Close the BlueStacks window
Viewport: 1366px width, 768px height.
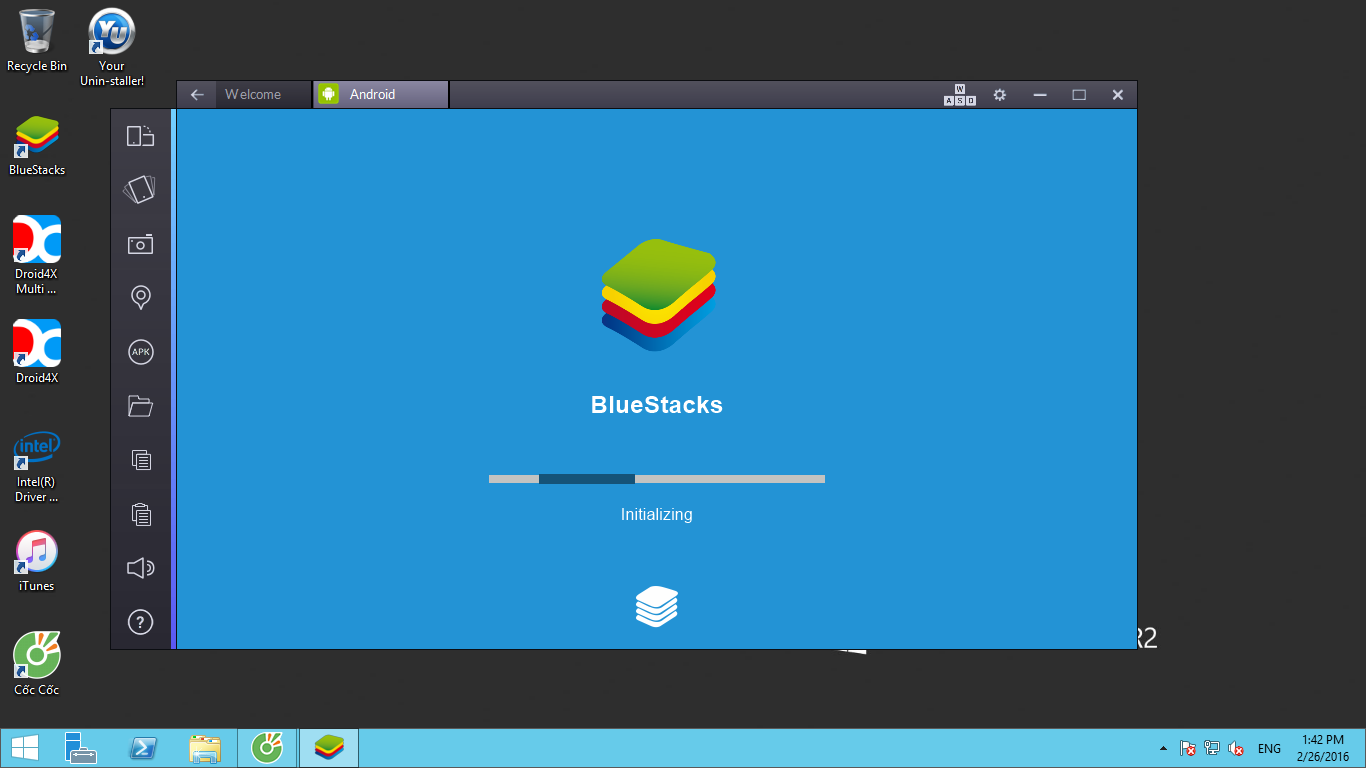pos(1118,95)
